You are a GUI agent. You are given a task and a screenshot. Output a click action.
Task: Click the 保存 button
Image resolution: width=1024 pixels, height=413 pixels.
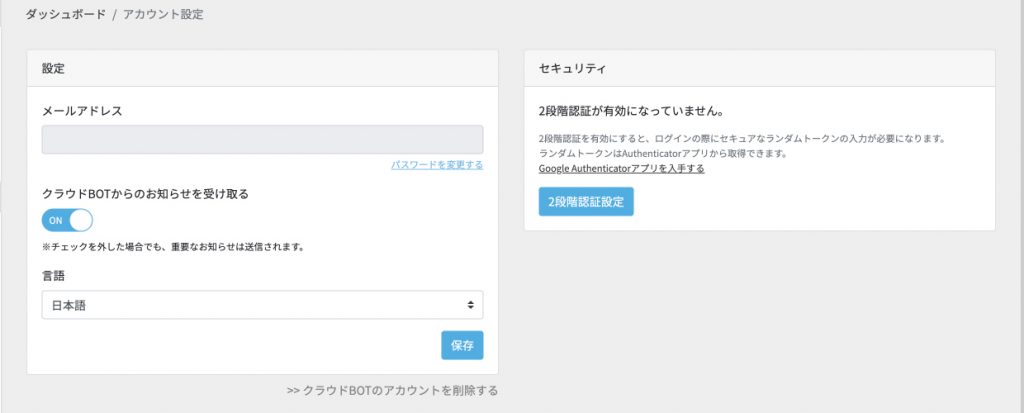(x=462, y=346)
